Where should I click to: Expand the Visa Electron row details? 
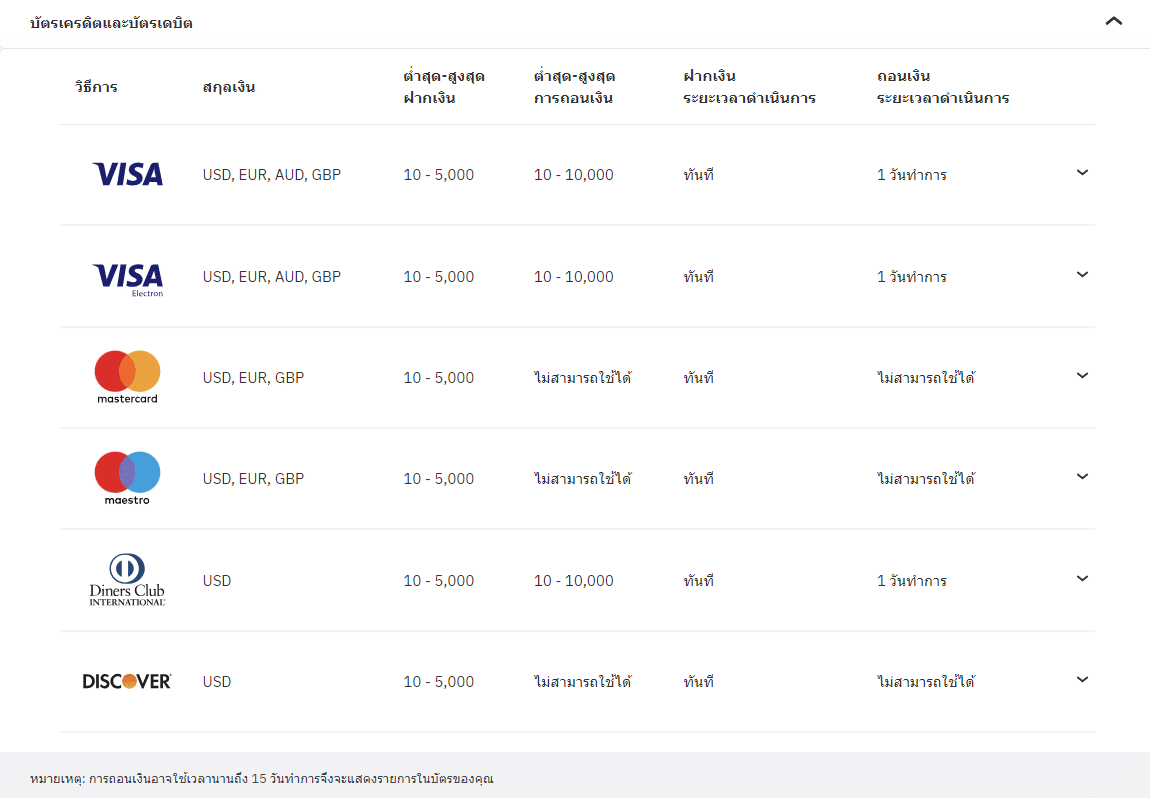1082,275
